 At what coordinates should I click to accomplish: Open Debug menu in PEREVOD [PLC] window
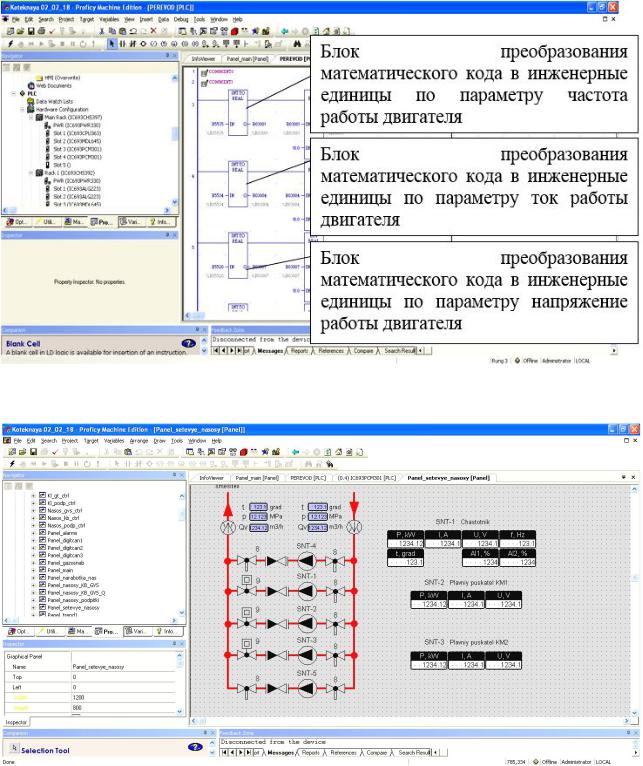click(181, 19)
